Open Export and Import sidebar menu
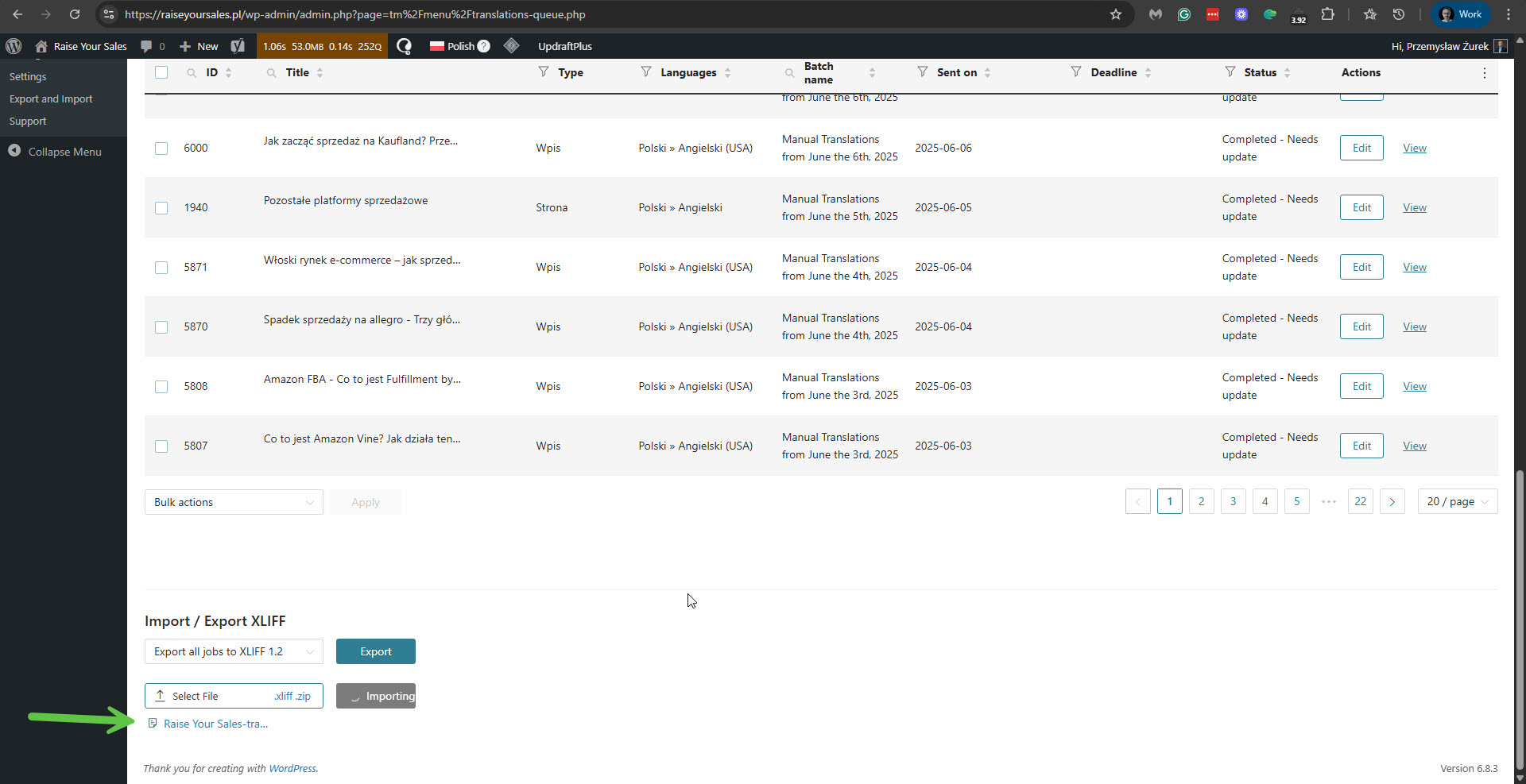The image size is (1526, 784). click(51, 98)
